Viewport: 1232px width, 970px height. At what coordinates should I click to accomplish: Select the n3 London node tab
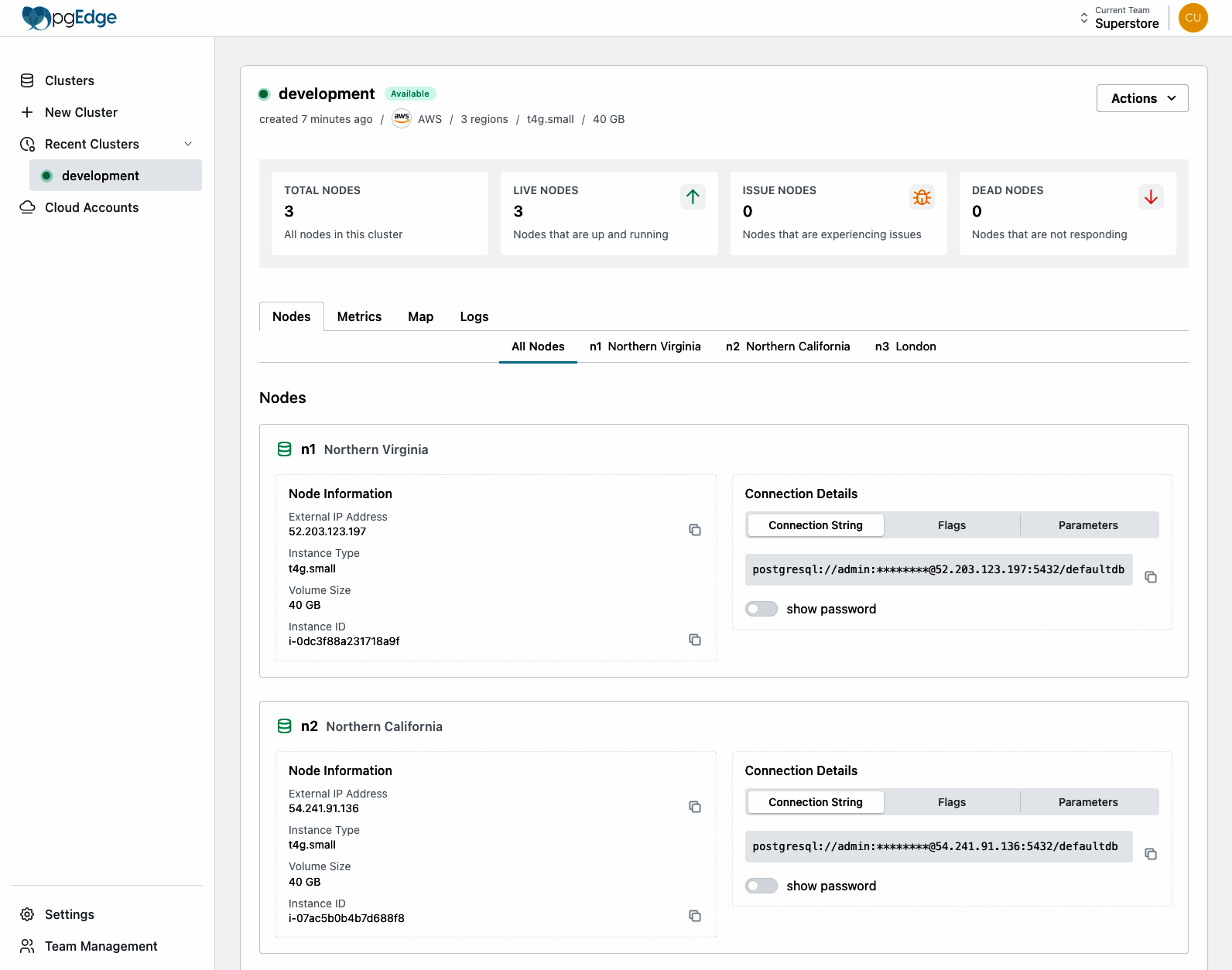pos(905,347)
